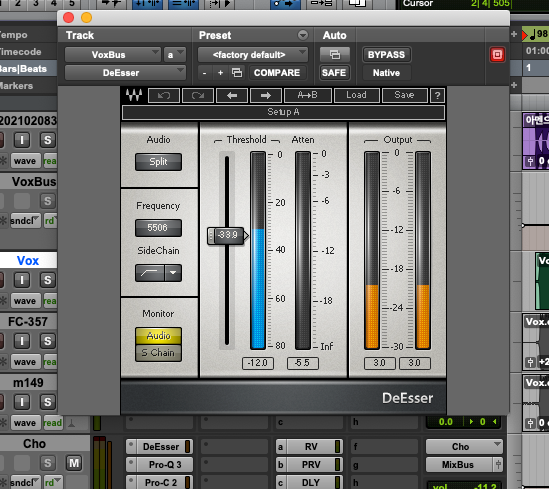Select S Chain monitor mode

(158, 353)
